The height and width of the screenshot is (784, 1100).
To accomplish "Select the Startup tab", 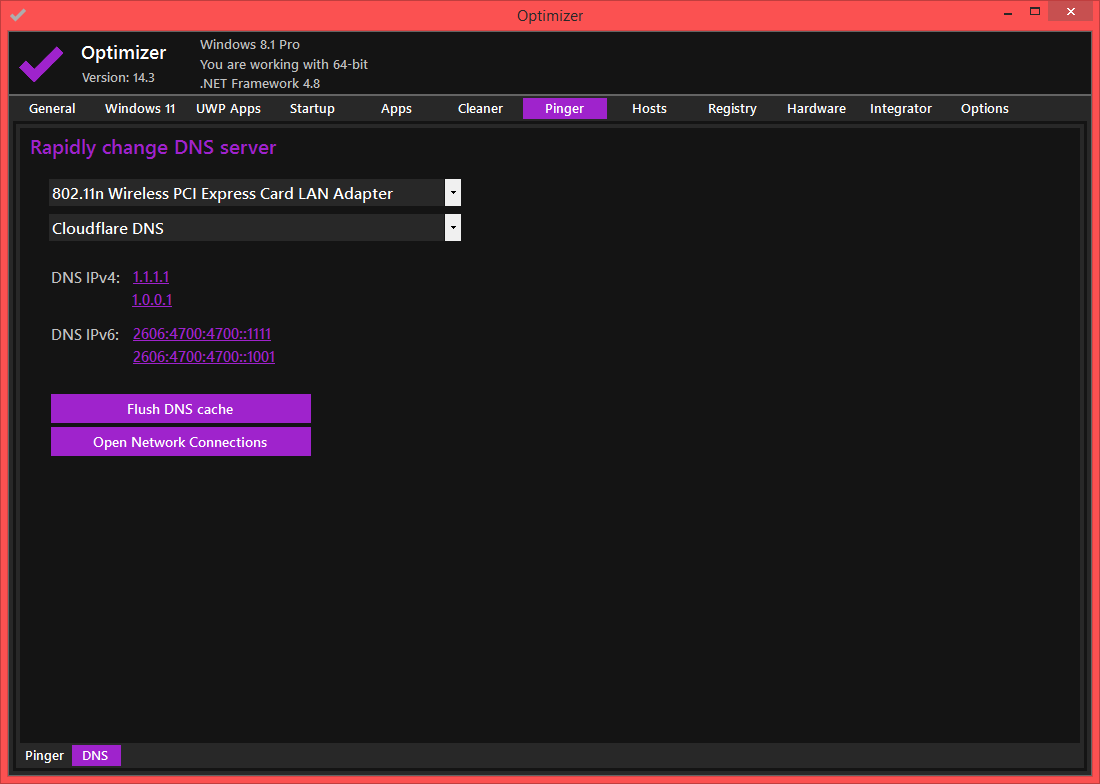I will (312, 109).
